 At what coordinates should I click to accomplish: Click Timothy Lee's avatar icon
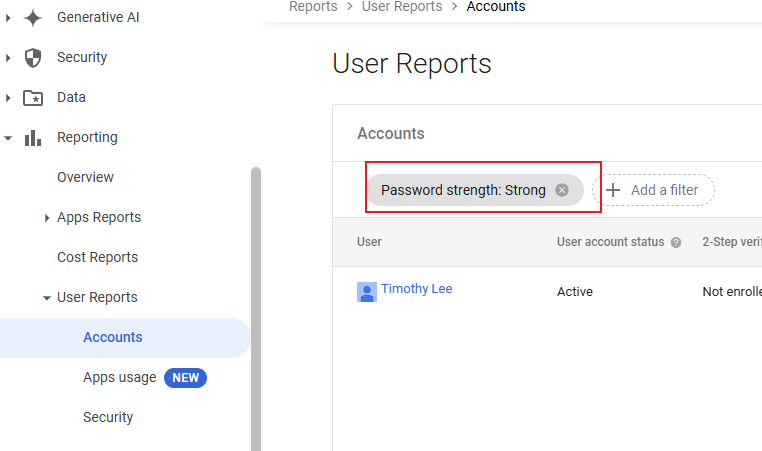tap(367, 291)
